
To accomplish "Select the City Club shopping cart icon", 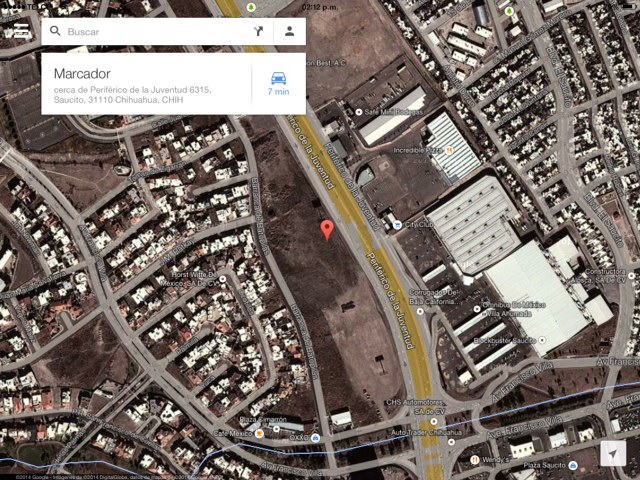I will [397, 224].
